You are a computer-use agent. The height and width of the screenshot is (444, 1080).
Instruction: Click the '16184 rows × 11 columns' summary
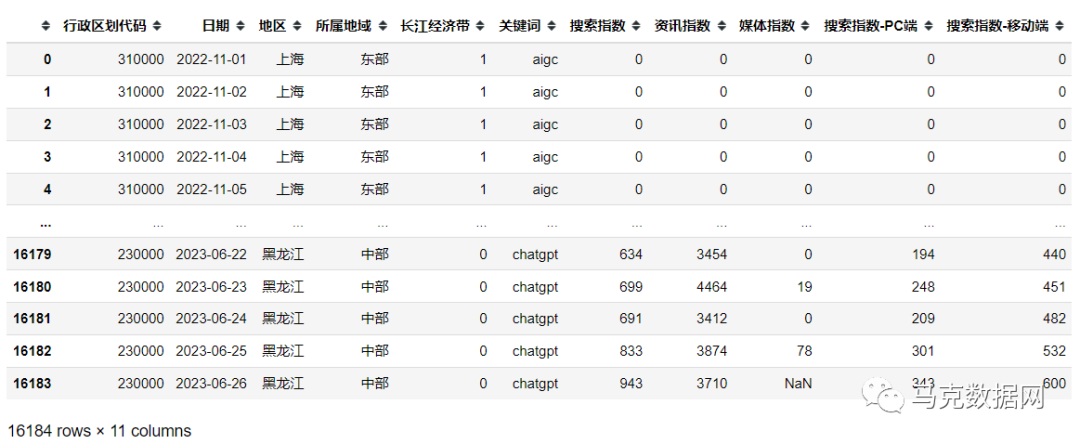(x=99, y=431)
